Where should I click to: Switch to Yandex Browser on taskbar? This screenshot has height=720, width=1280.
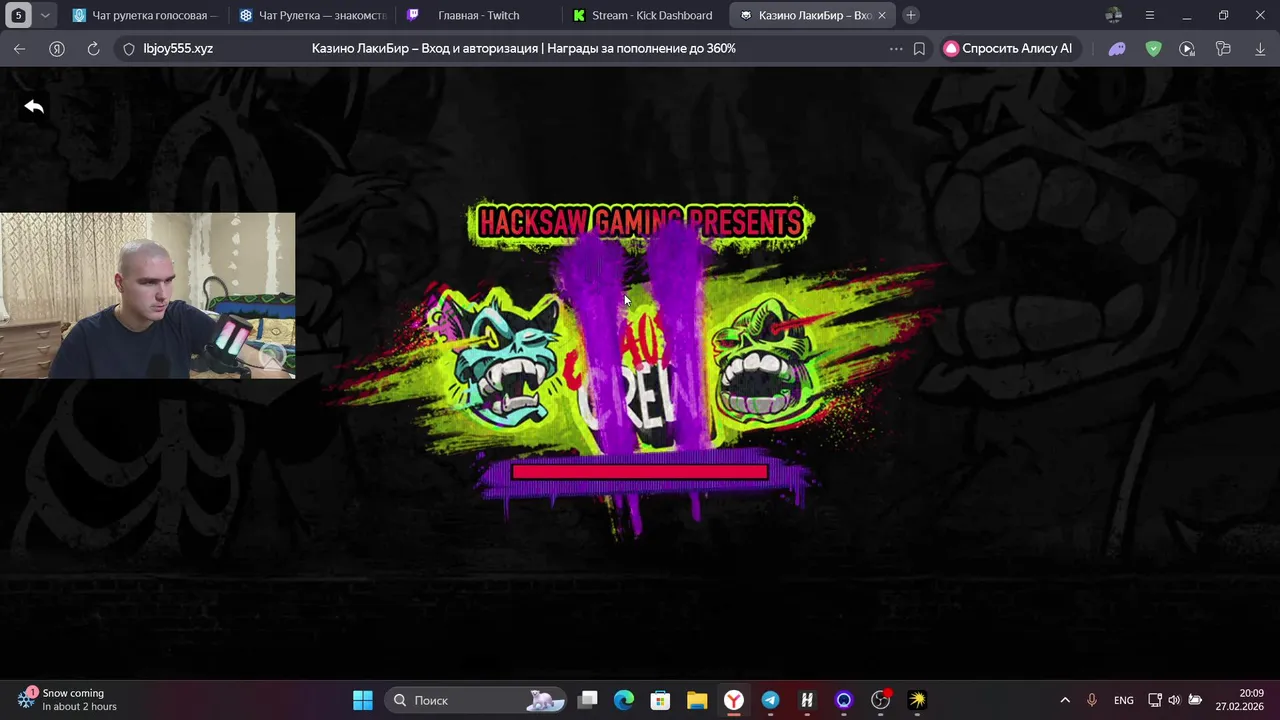734,700
